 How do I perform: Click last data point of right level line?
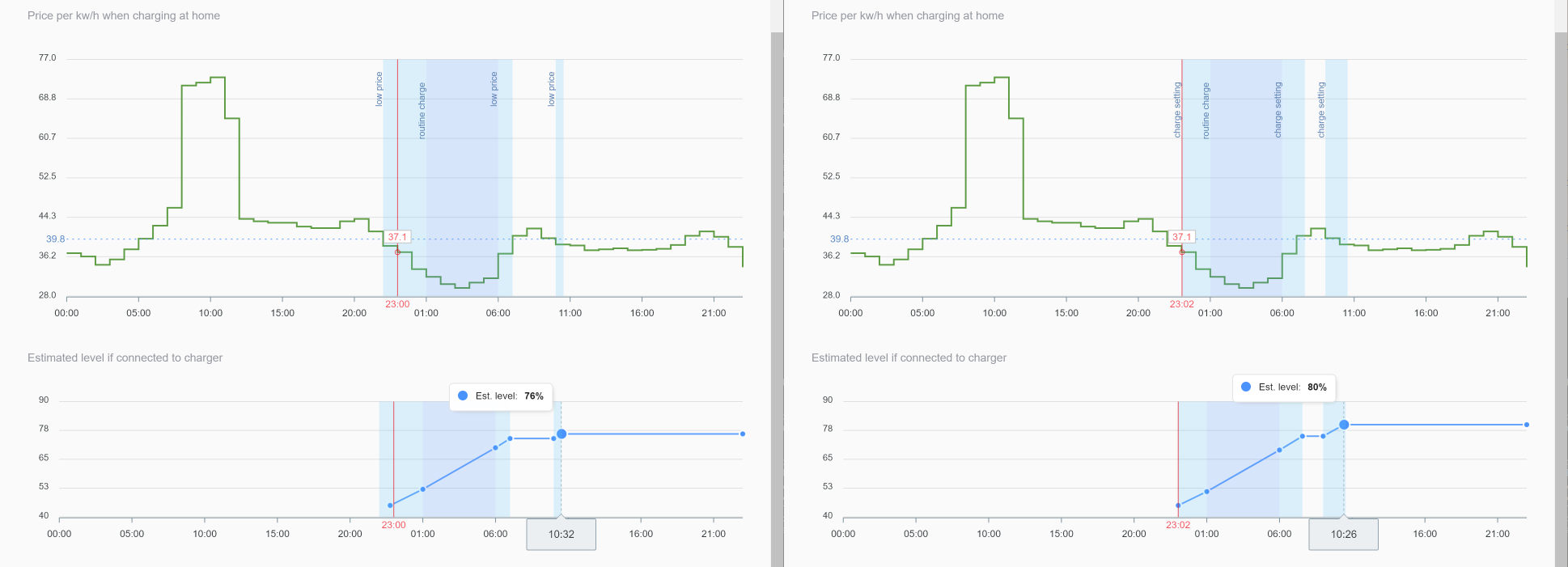[x=1527, y=425]
